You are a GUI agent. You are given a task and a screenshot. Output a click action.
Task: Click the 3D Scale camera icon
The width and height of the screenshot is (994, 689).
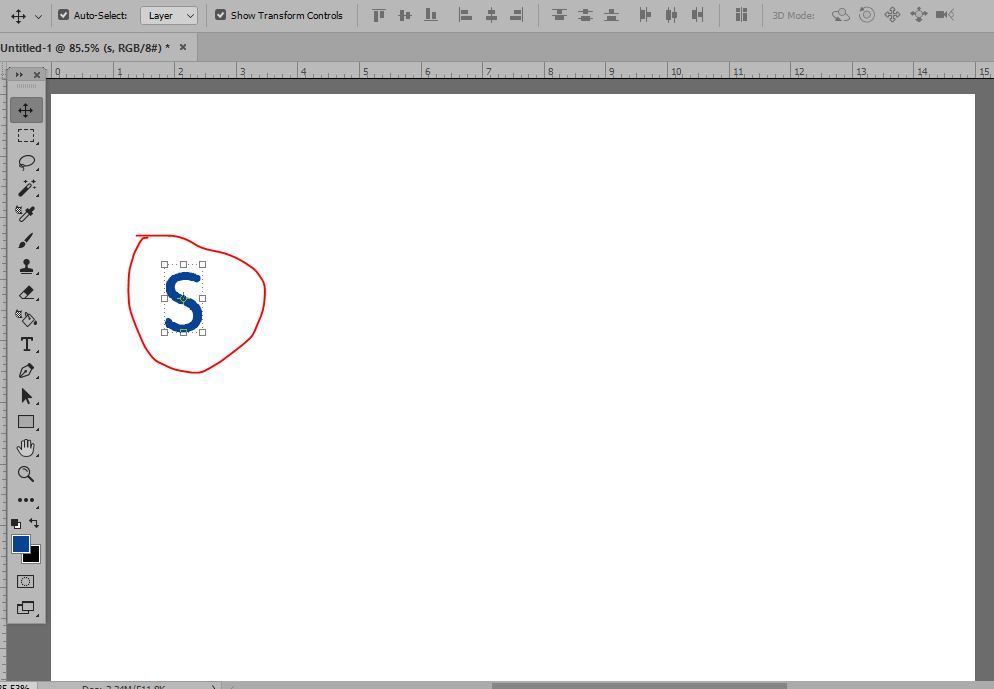click(x=945, y=15)
